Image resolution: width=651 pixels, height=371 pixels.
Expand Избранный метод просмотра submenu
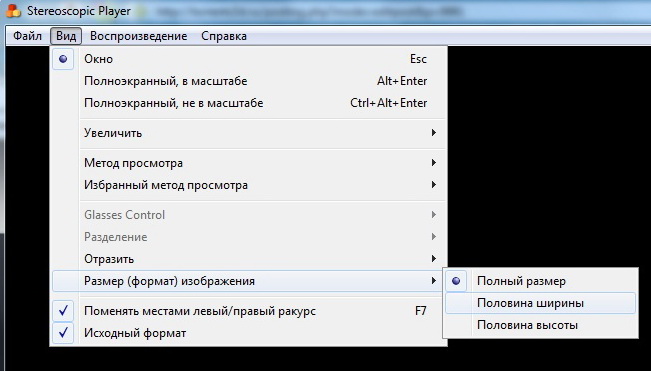tap(248, 185)
